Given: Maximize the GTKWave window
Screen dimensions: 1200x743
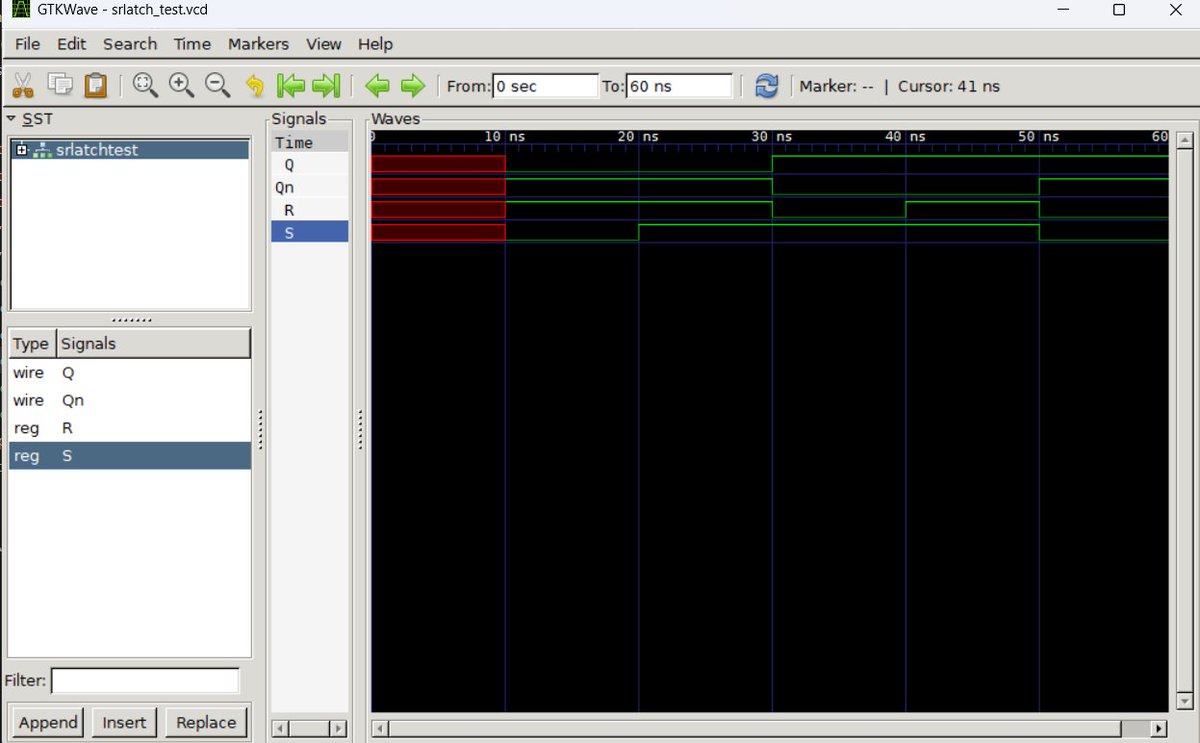Looking at the screenshot, I should (x=1119, y=10).
